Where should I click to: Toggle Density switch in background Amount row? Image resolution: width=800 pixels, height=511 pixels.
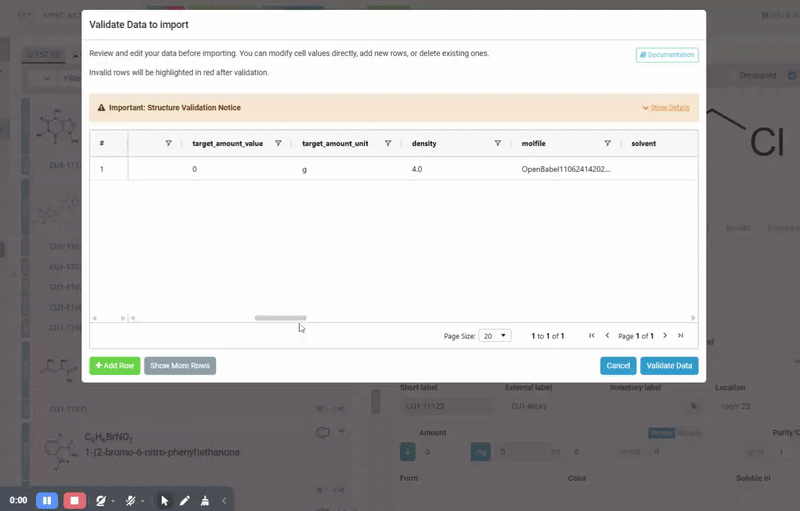(662, 433)
